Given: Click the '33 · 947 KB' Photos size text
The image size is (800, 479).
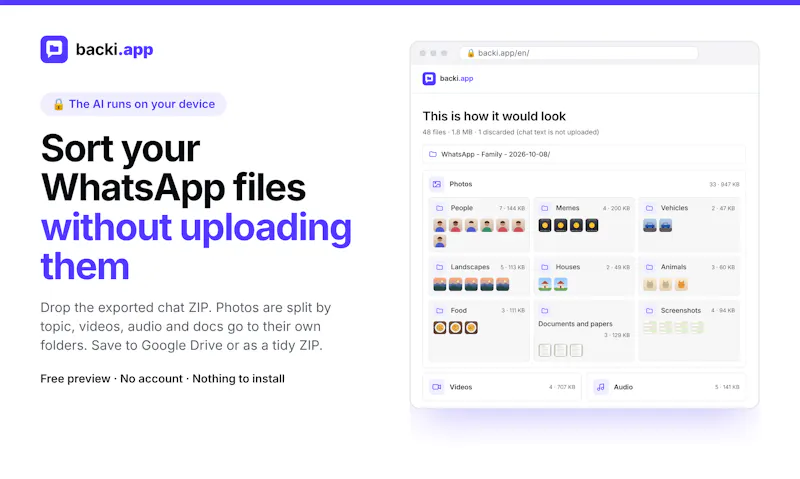Looking at the screenshot, I should (x=724, y=185).
